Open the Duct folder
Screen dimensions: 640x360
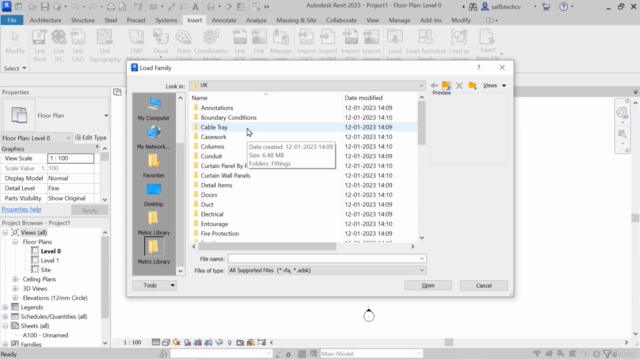(207, 204)
